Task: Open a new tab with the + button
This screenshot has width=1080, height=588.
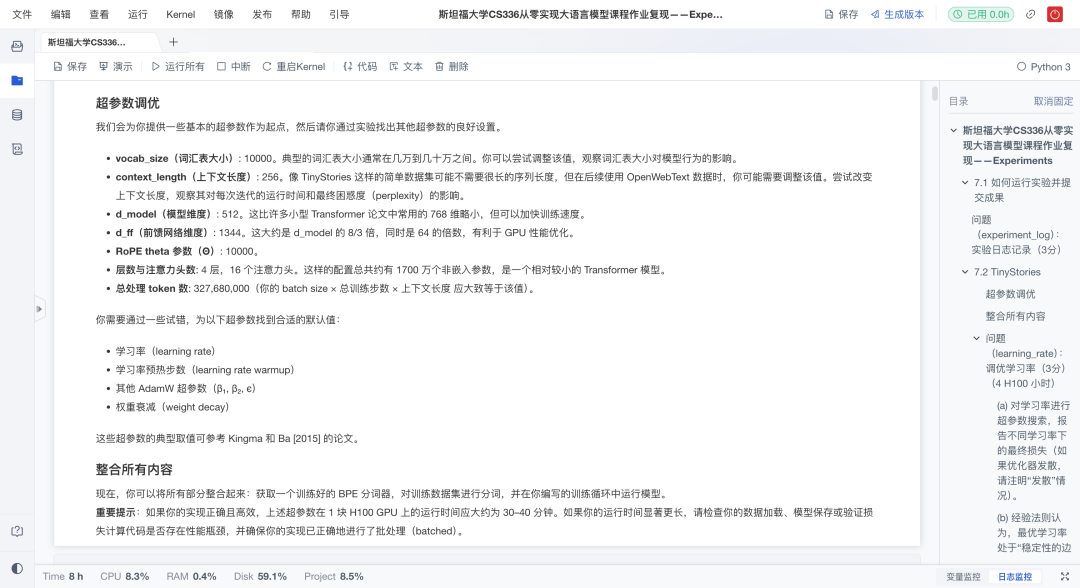Action: 174,43
